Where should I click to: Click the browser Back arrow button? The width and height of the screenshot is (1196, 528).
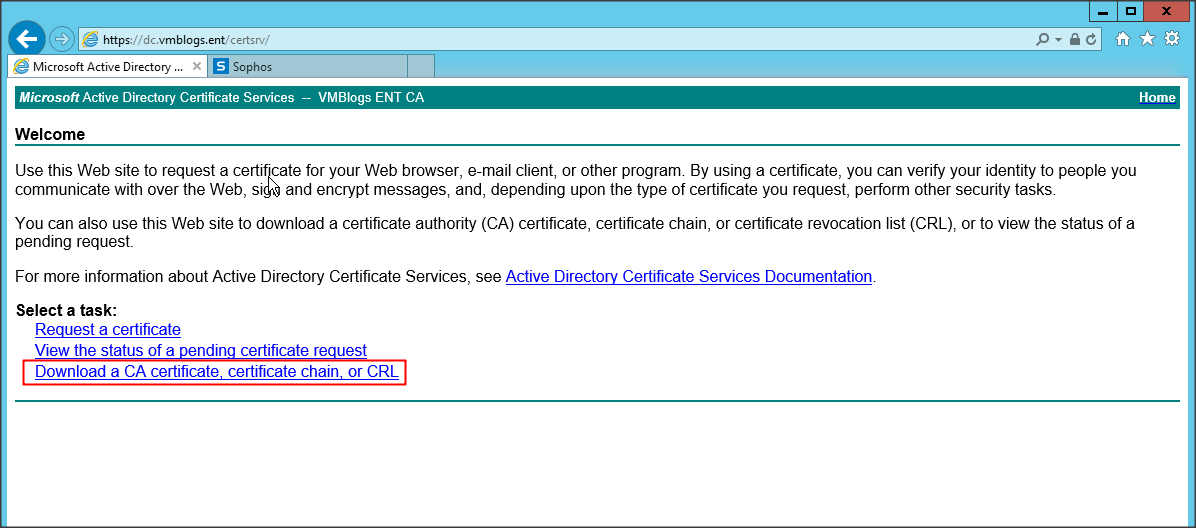click(x=27, y=39)
